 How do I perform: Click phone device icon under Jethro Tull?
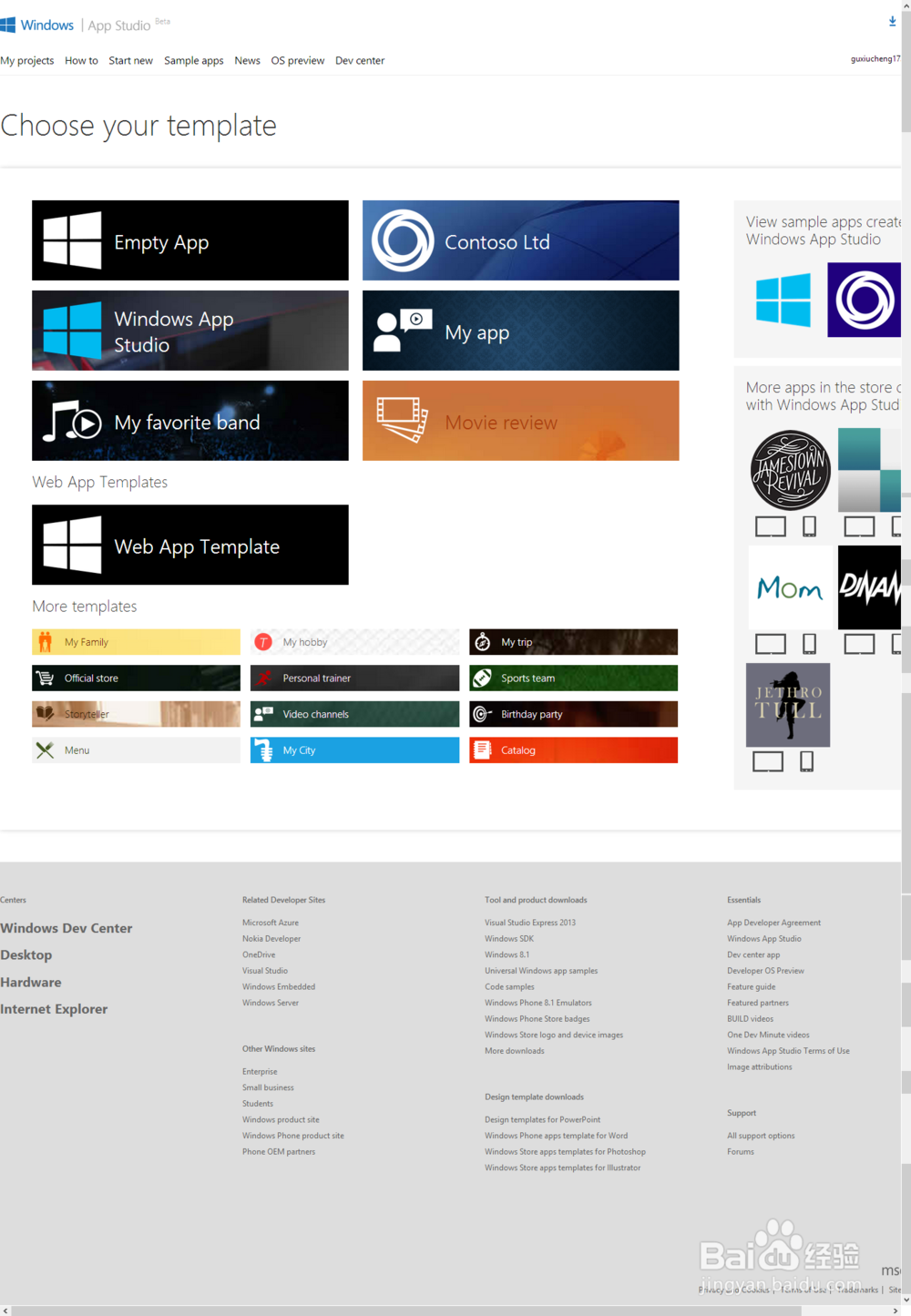point(806,761)
